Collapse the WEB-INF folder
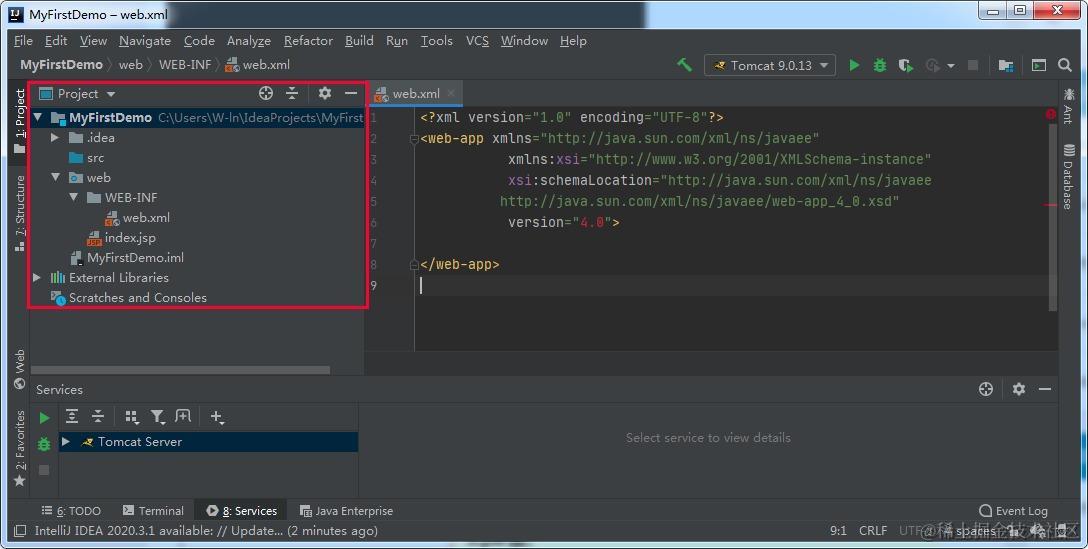Image resolution: width=1088 pixels, height=549 pixels. pyautogui.click(x=74, y=198)
